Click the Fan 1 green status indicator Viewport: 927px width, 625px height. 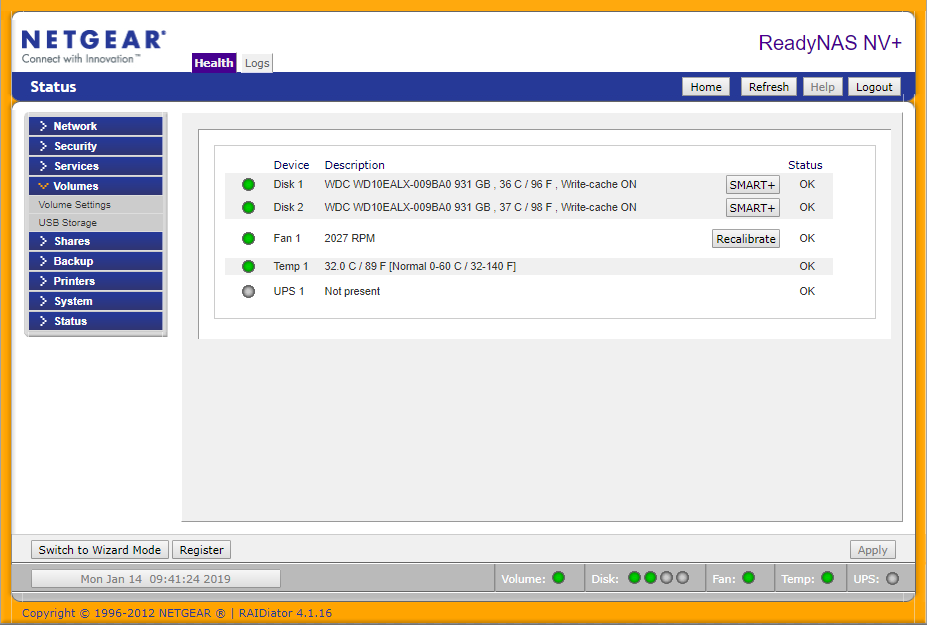(249, 239)
